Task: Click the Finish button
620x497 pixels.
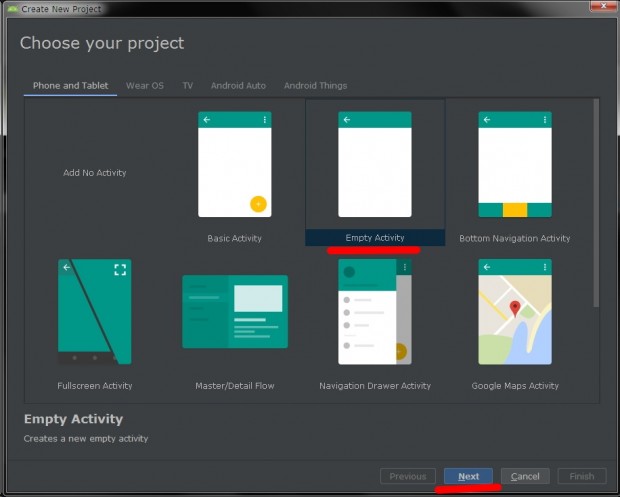Action: click(581, 477)
